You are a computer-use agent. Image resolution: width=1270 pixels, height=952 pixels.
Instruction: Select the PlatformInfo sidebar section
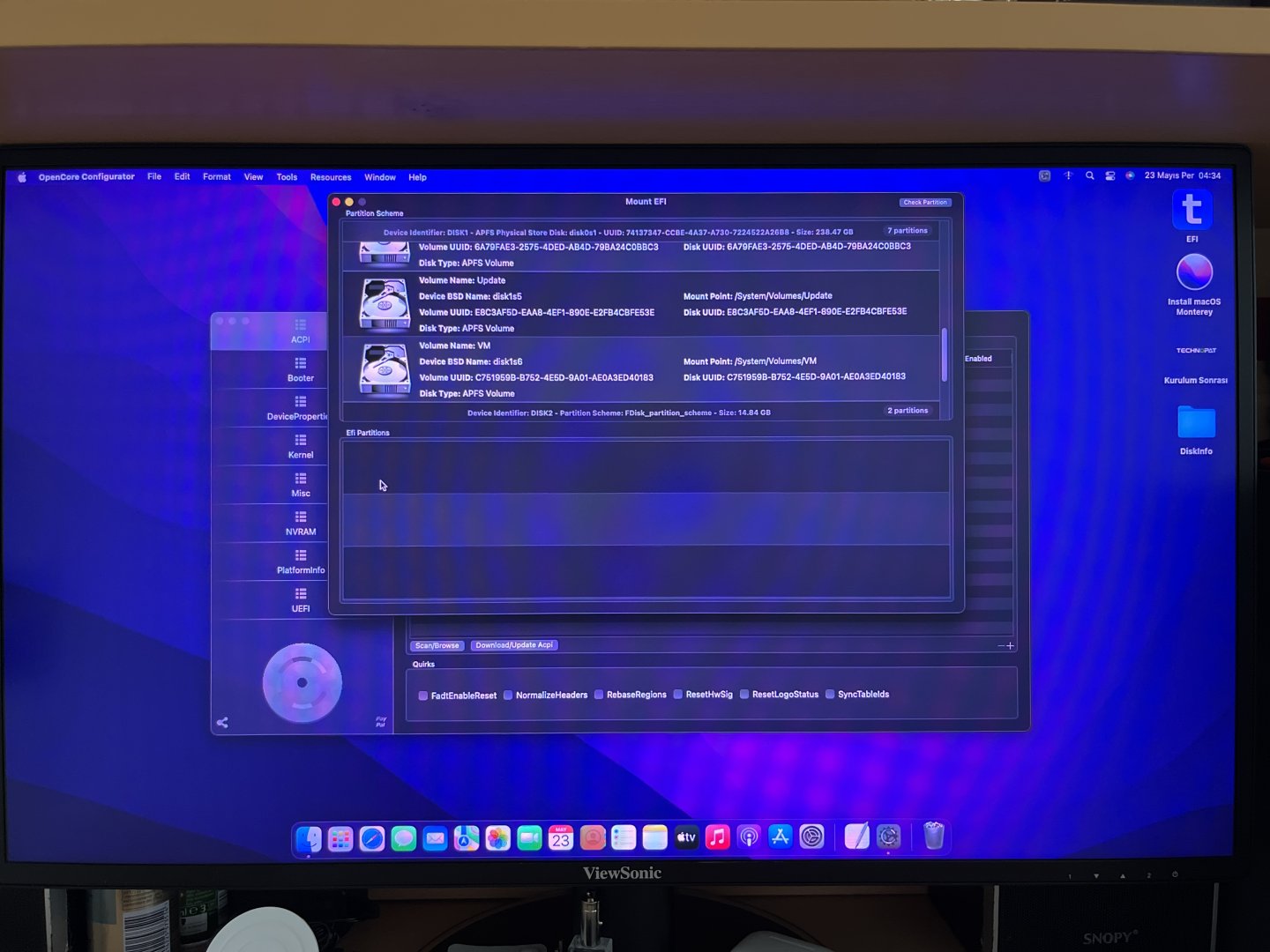[x=301, y=562]
